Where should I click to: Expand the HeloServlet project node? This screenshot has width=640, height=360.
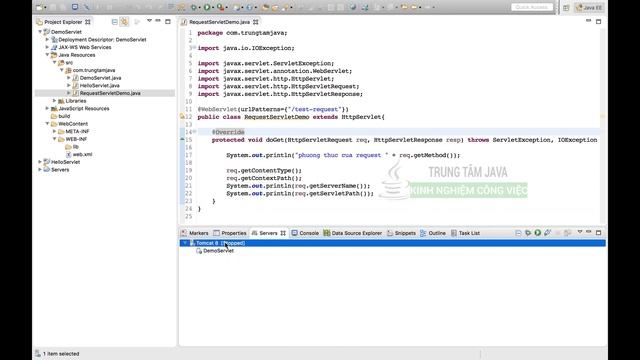40,162
